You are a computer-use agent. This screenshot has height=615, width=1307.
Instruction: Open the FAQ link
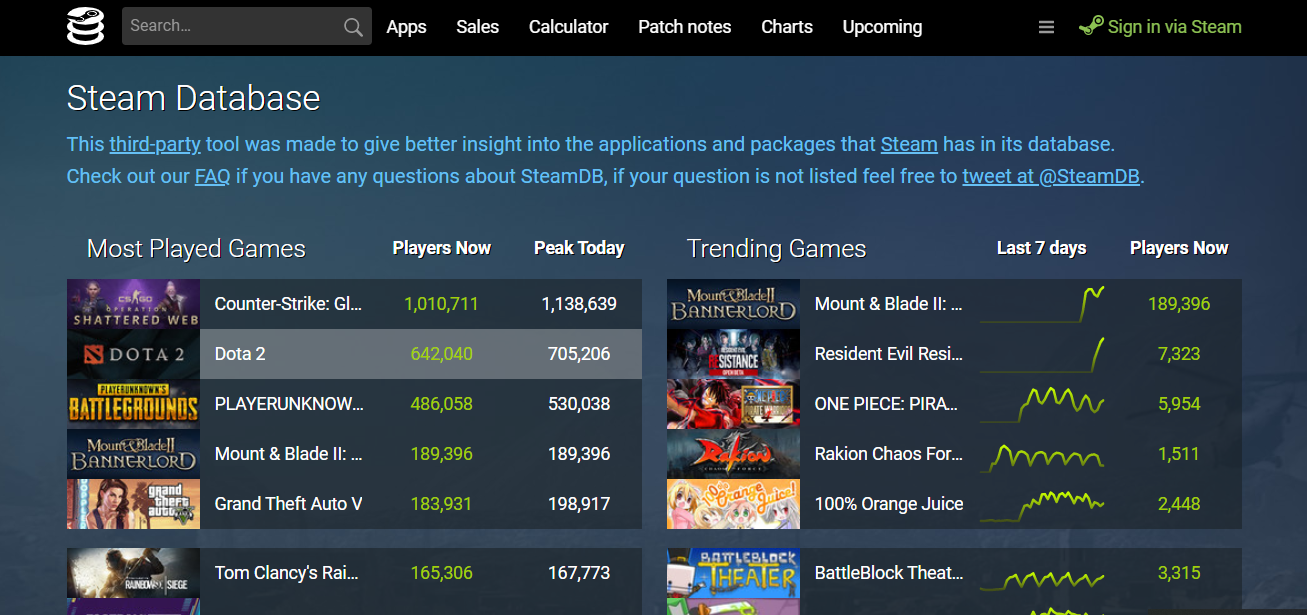coord(212,177)
